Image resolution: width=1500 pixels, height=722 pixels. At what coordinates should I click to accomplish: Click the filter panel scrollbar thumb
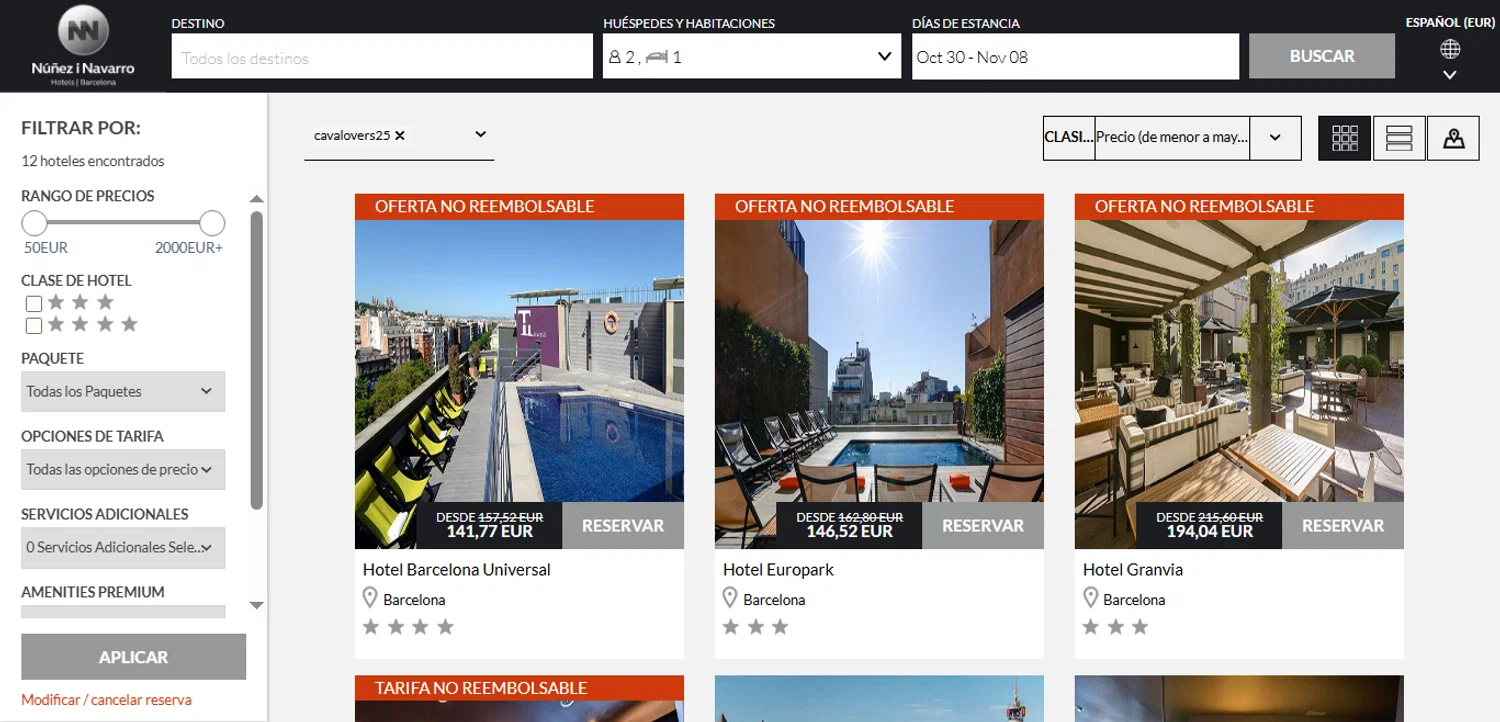(x=257, y=360)
